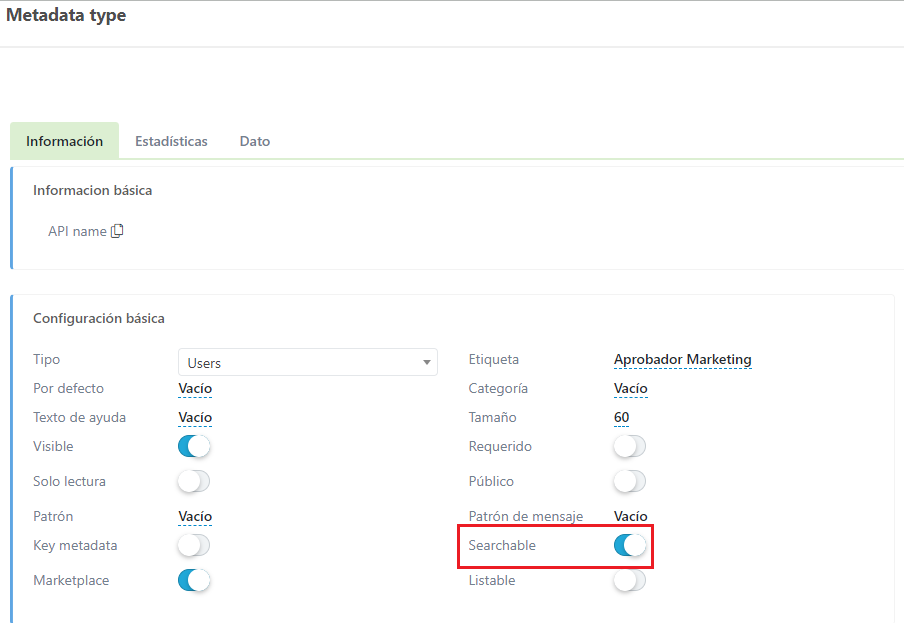This screenshot has width=904, height=623.
Task: Open the Dato tab
Action: click(255, 141)
